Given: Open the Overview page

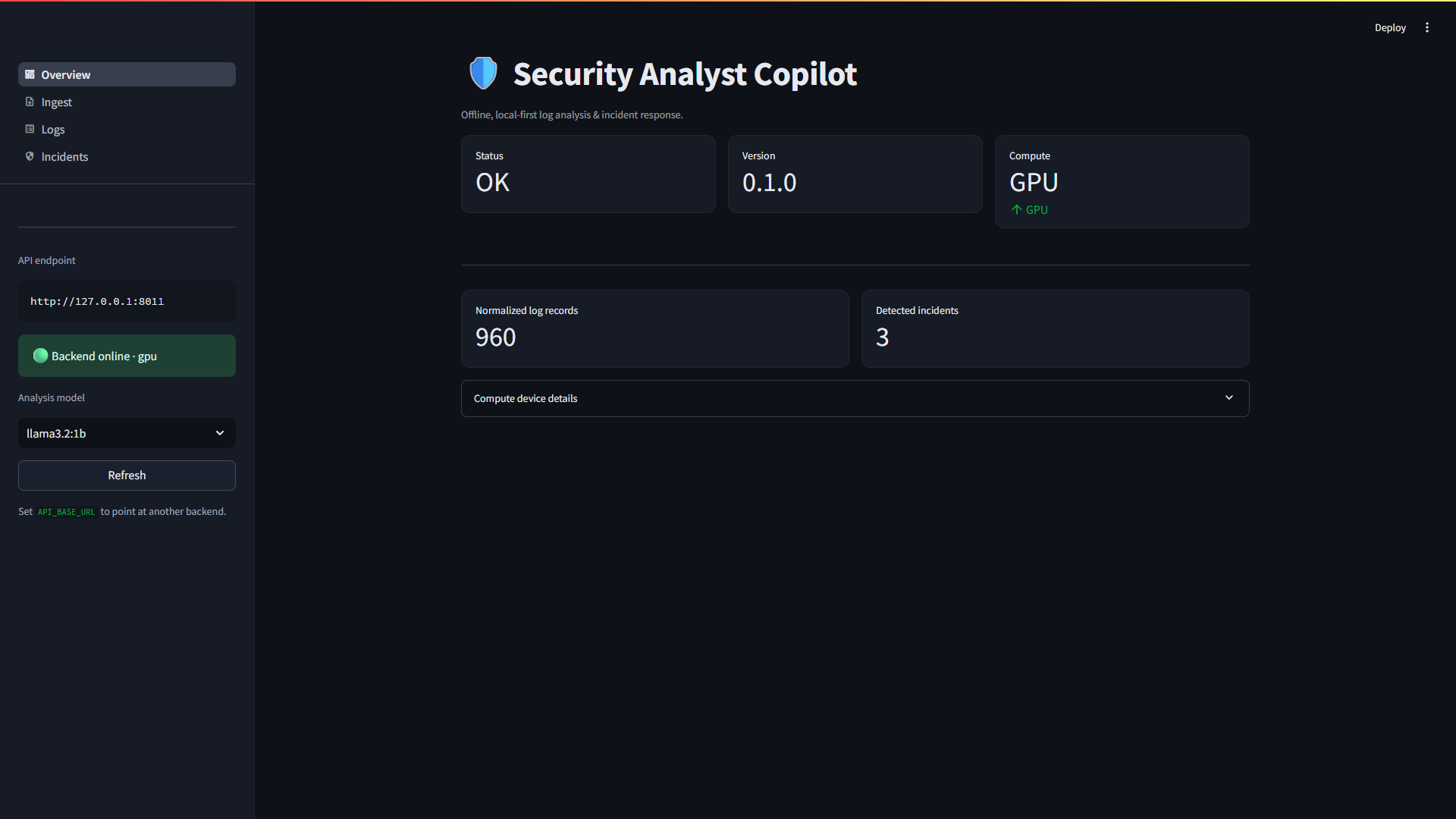Looking at the screenshot, I should click(127, 74).
